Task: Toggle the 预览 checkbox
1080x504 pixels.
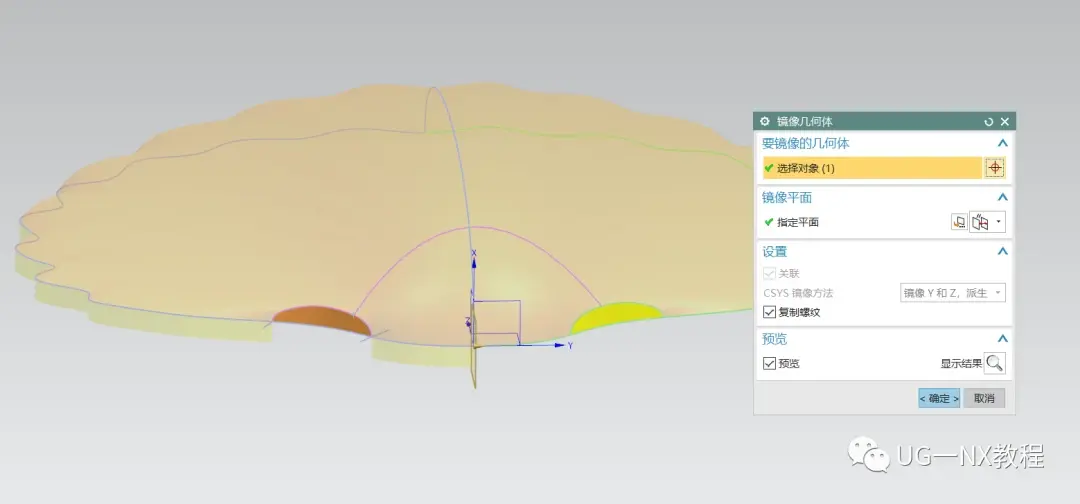Action: [769, 363]
